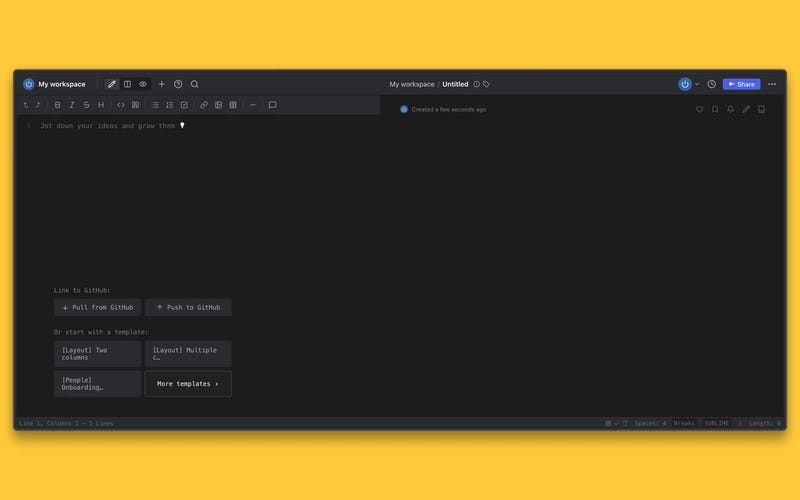Image resolution: width=800 pixels, height=500 pixels.
Task: Bookmark this note
Action: coord(715,109)
